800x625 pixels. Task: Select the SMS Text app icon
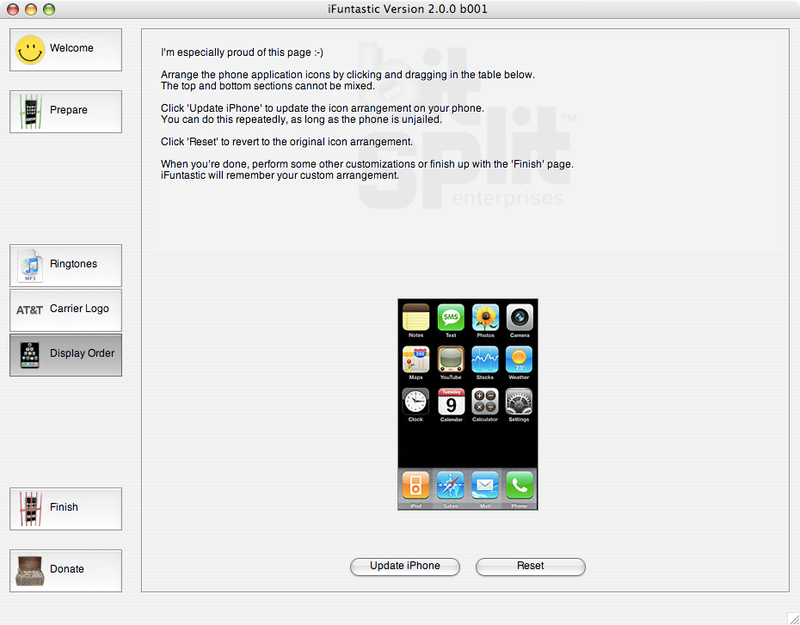coord(451,317)
